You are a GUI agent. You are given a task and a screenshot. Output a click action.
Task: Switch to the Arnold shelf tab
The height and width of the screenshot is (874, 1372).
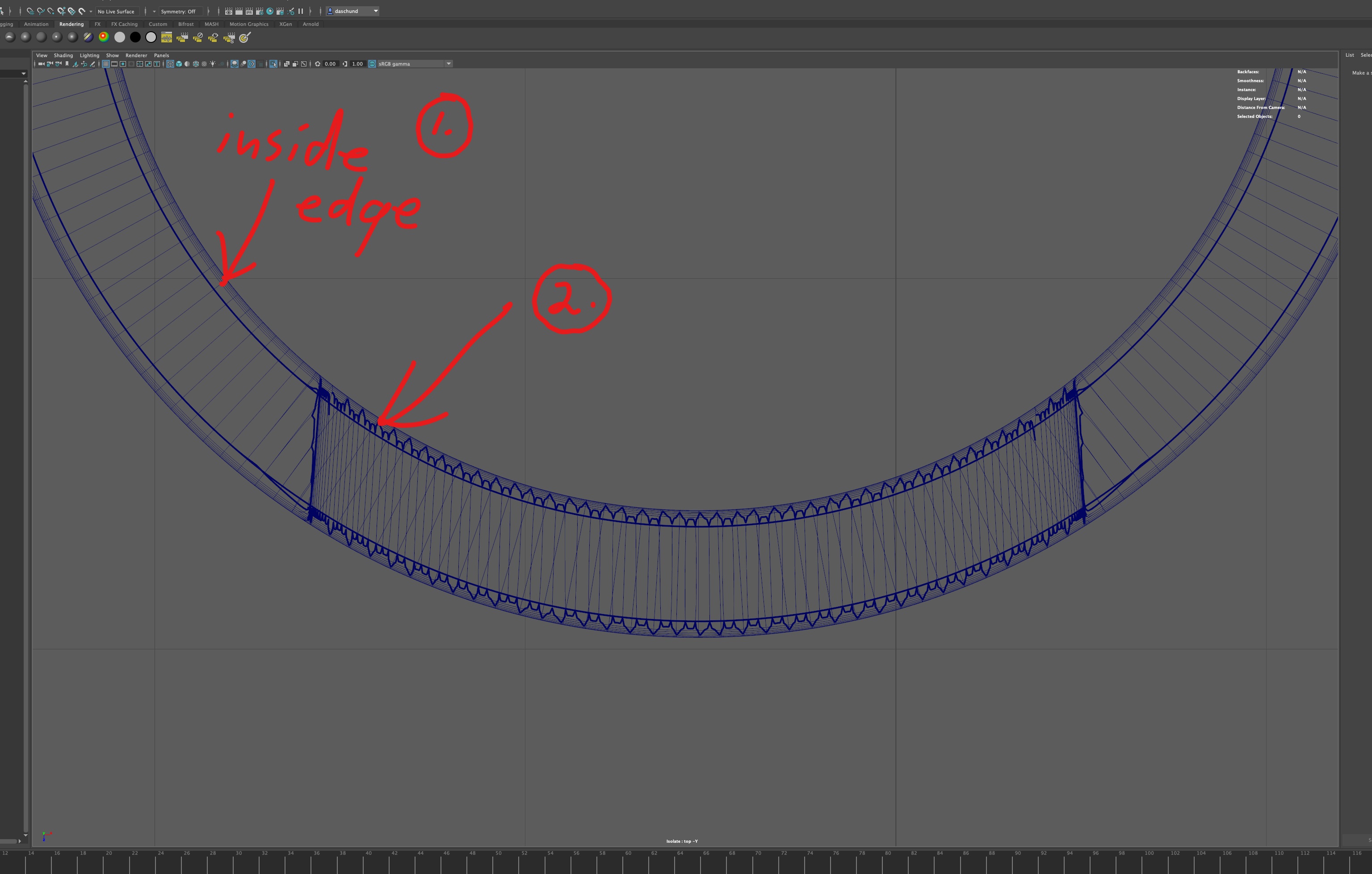[x=310, y=24]
